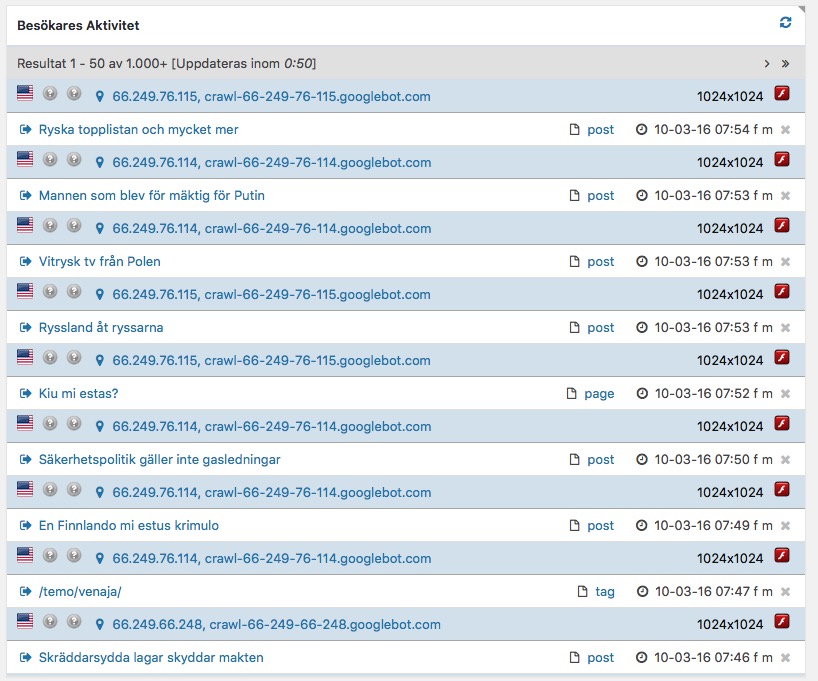The width and height of the screenshot is (818, 681).
Task: Jump to last results page double arrow
Action: [785, 64]
